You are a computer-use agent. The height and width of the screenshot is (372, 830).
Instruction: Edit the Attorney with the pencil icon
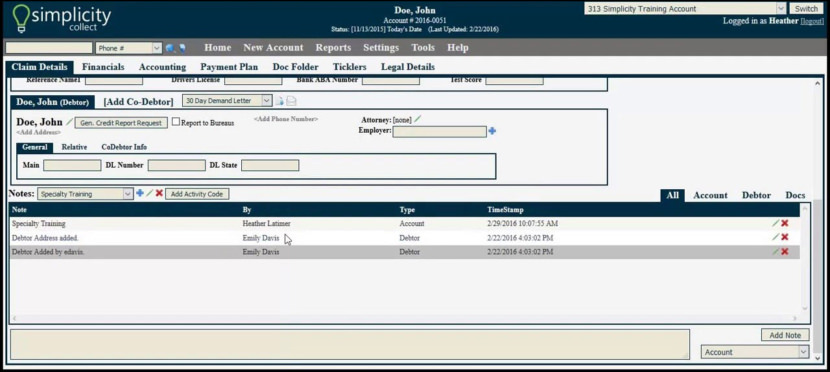click(x=418, y=120)
